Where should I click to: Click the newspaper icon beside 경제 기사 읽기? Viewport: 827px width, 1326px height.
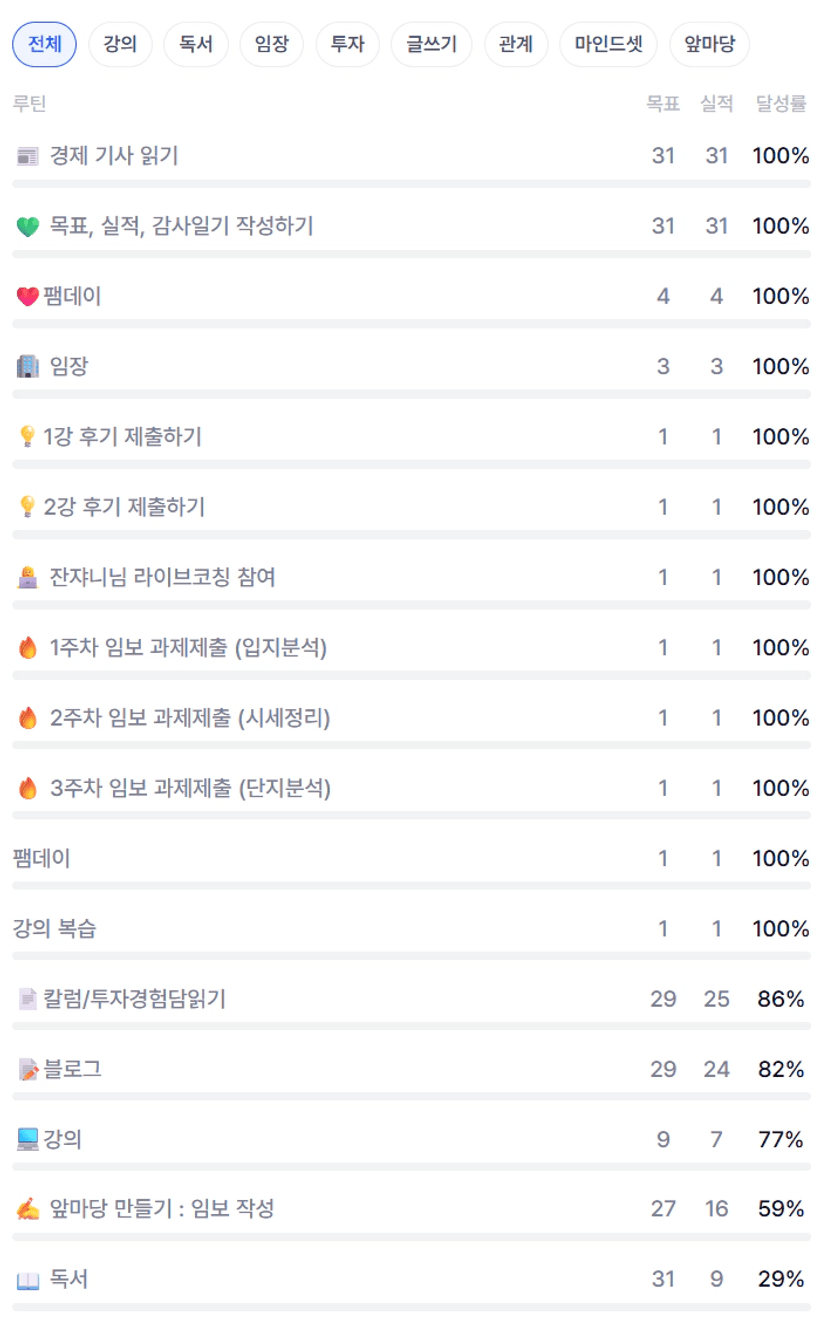27,156
